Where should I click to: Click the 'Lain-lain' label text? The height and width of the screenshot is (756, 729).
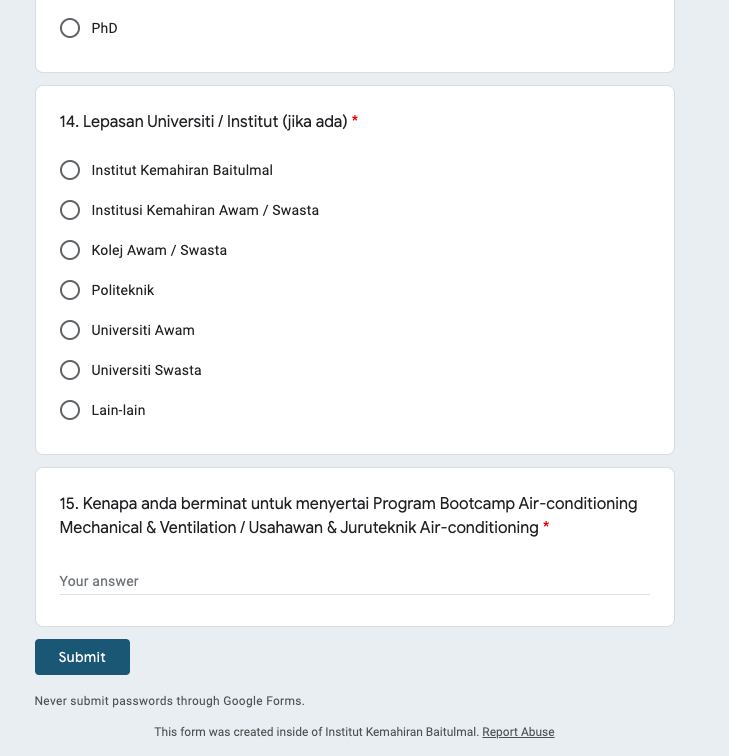coord(118,410)
